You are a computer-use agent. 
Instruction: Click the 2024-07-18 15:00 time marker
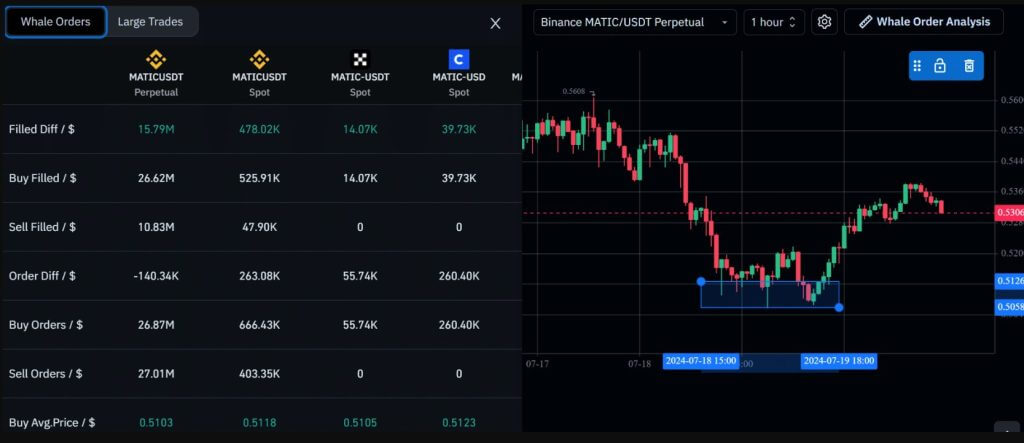pos(700,361)
